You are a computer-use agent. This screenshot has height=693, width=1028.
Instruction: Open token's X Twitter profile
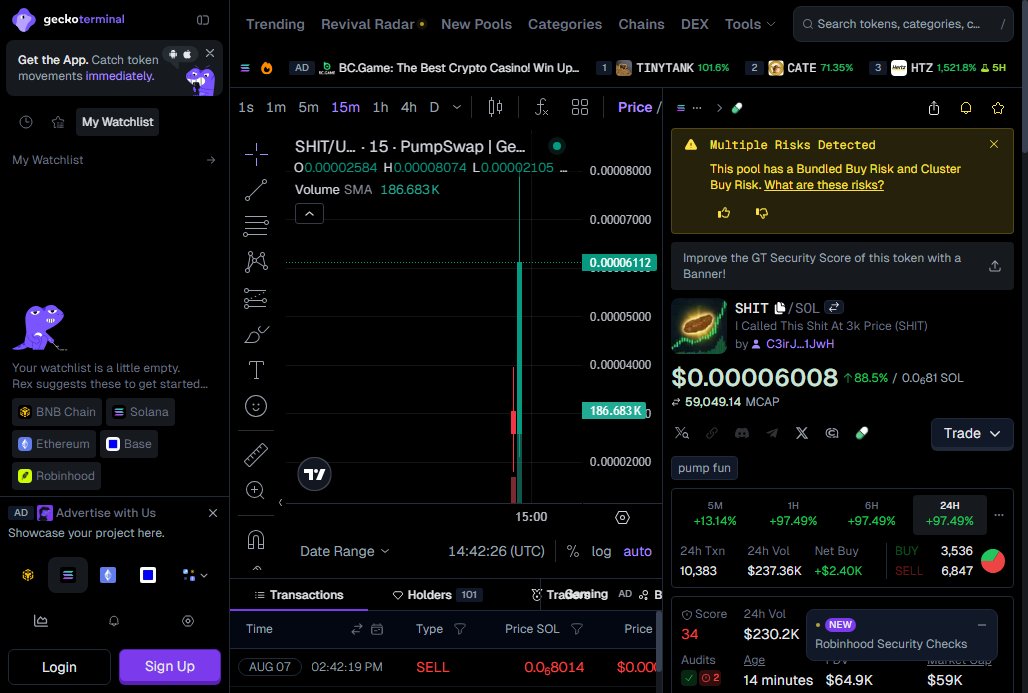(802, 433)
